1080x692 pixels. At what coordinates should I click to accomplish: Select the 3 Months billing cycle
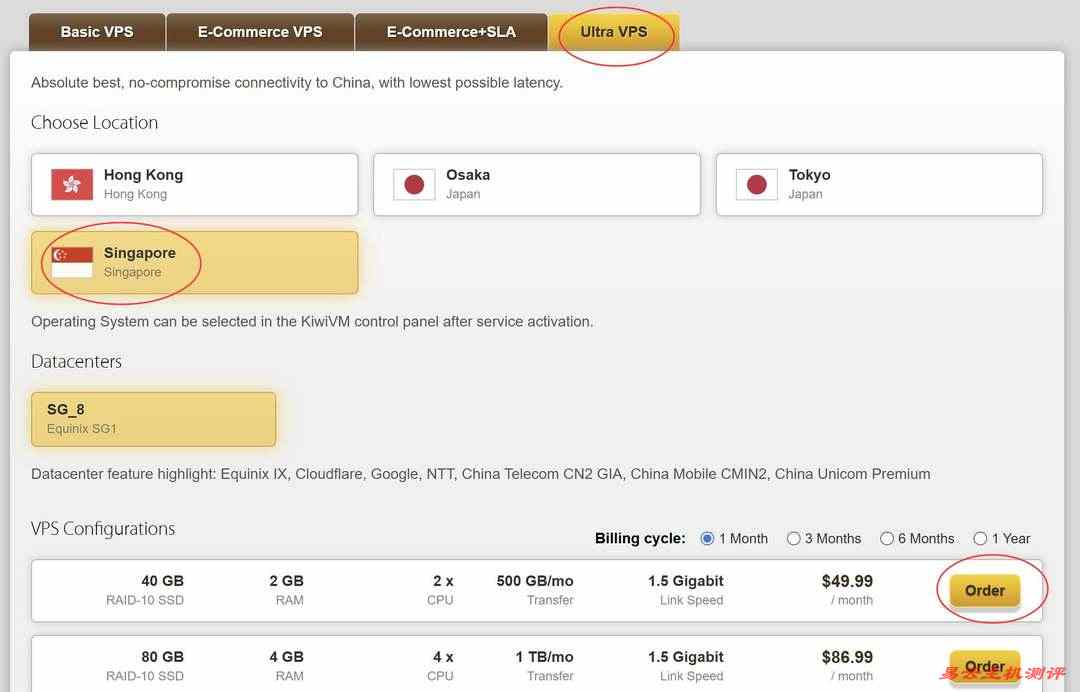[x=793, y=538]
